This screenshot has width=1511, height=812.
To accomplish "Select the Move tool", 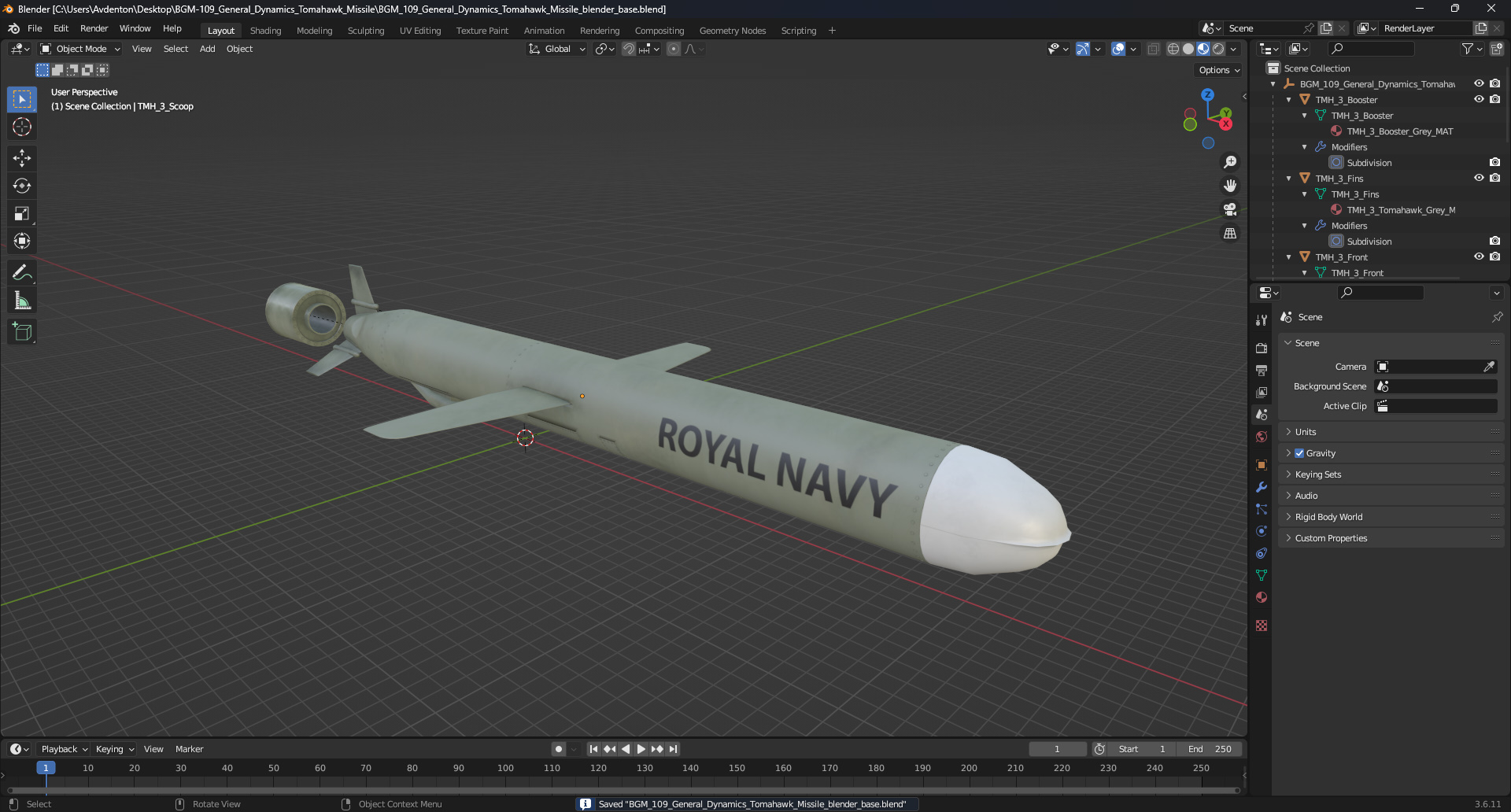I will pyautogui.click(x=22, y=158).
